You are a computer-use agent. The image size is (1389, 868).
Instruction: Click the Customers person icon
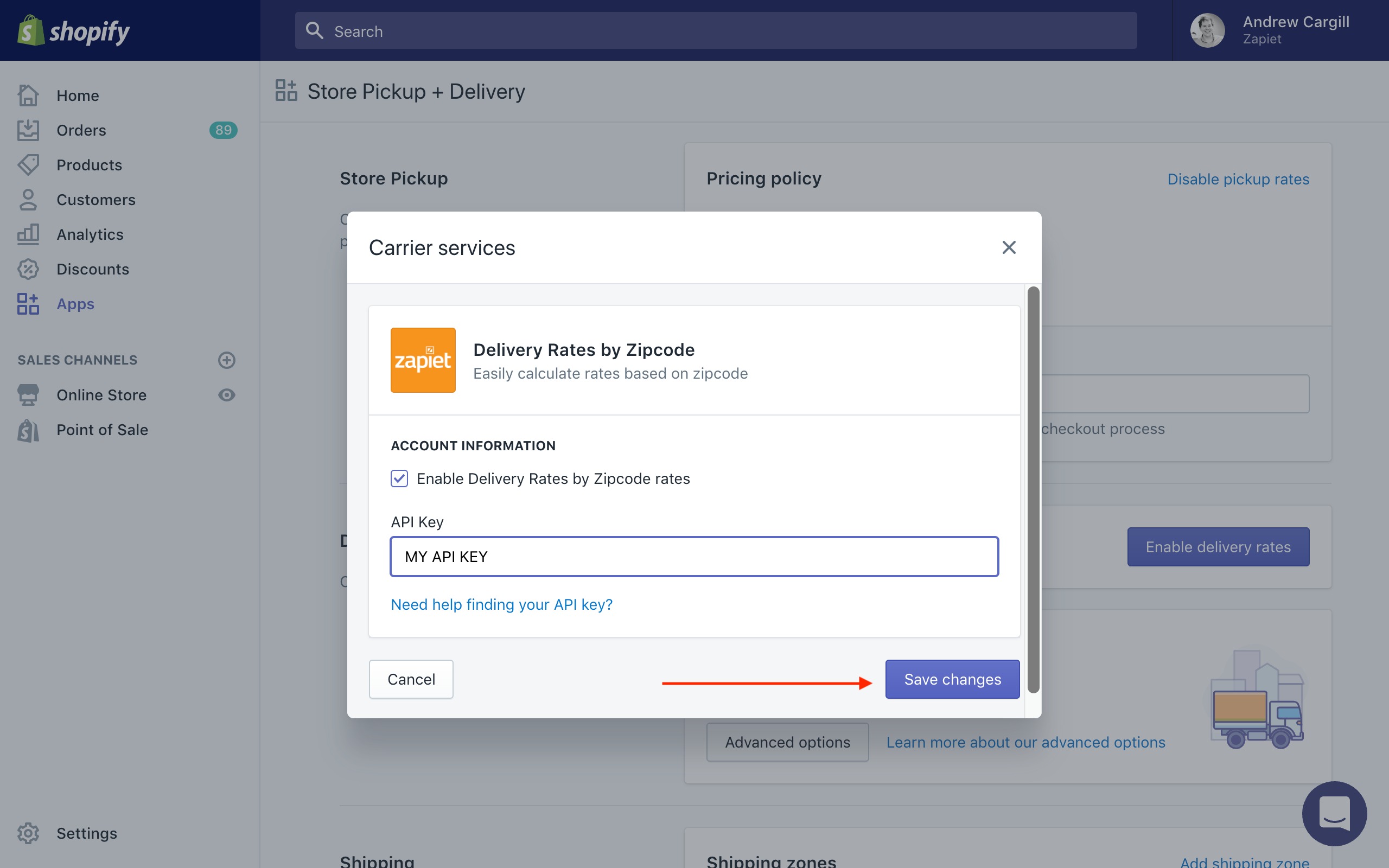point(28,200)
